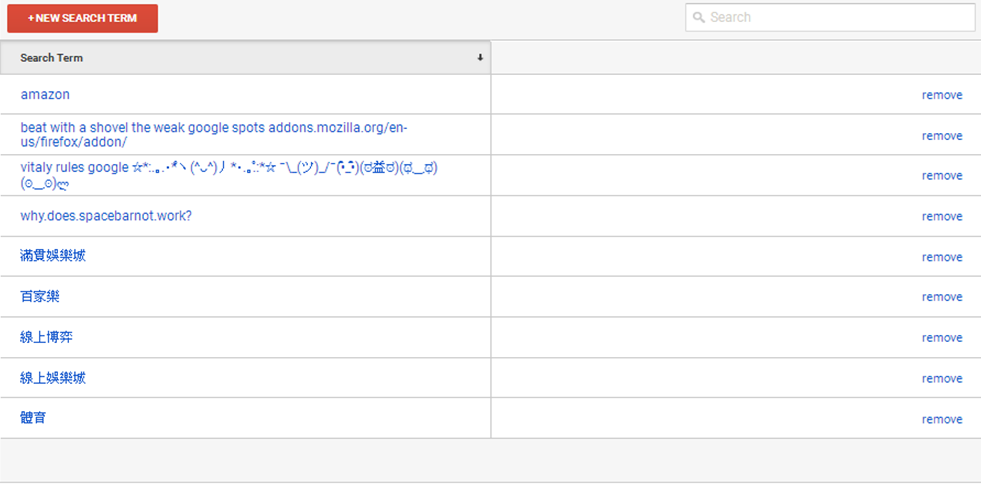
Task: Open the beat with a shovel search term
Action: pyautogui.click(x=215, y=134)
